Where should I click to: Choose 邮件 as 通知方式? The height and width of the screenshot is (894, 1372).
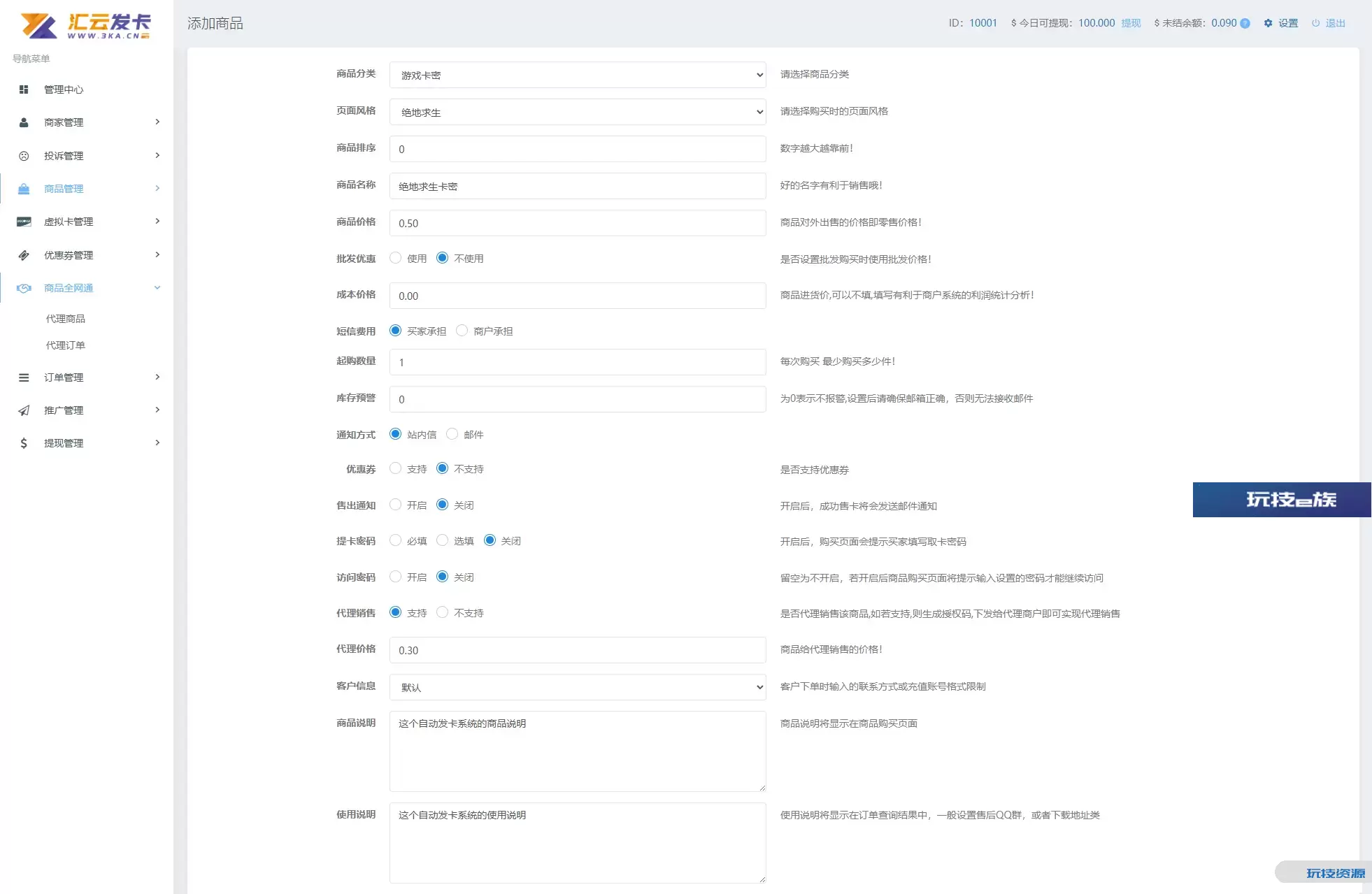(452, 434)
